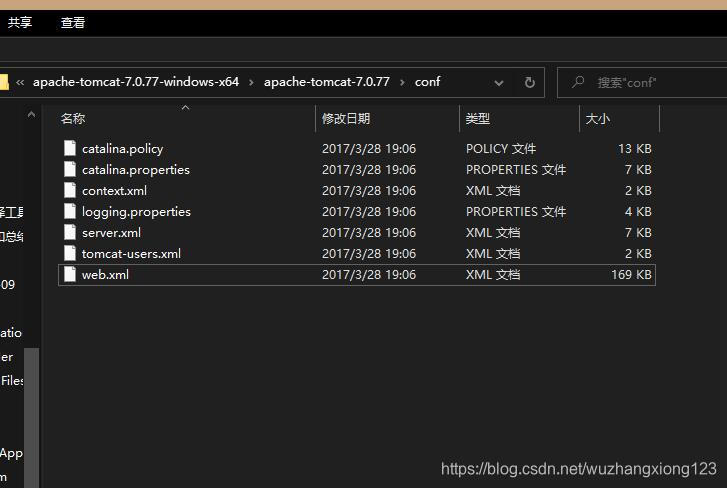
Task: Sort files by 名称 column
Action: (x=73, y=119)
